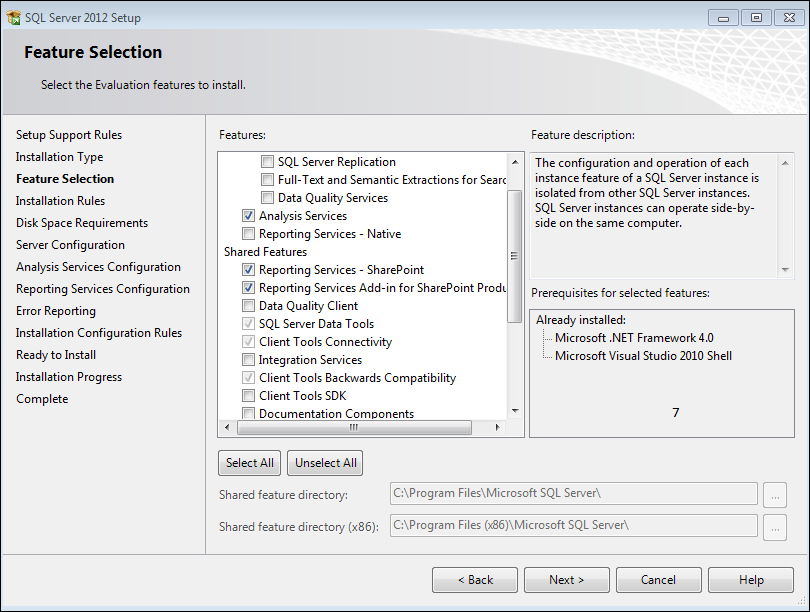Click the Feature Selection step in sidebar

pos(65,179)
